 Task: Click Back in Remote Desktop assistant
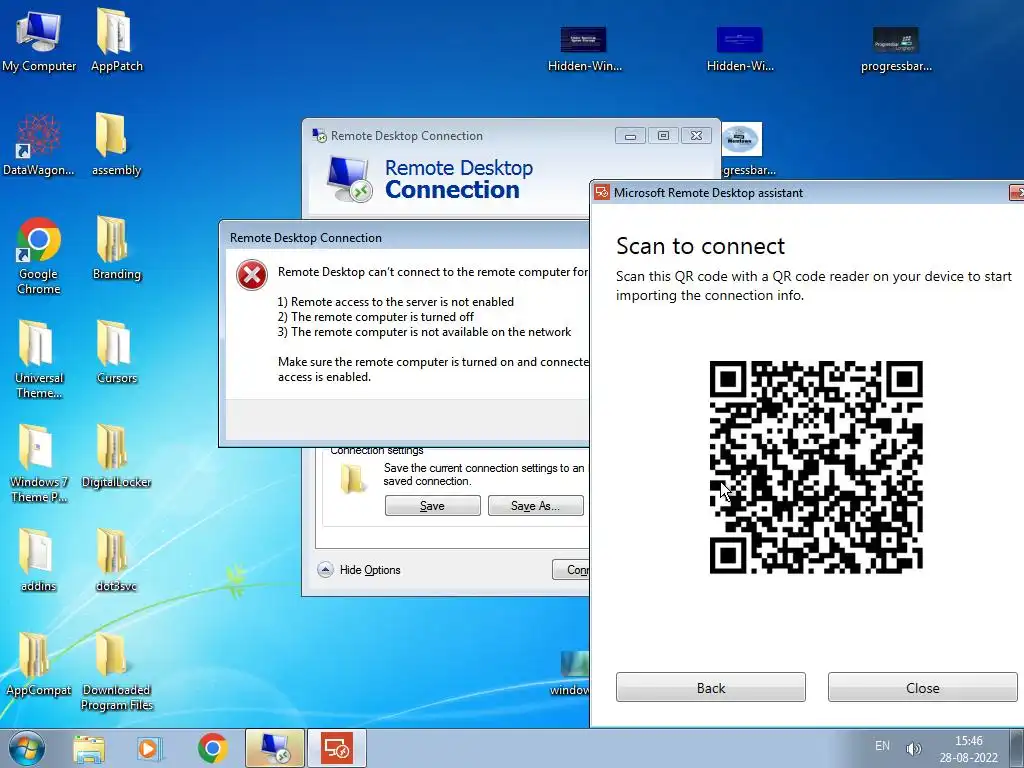click(711, 688)
